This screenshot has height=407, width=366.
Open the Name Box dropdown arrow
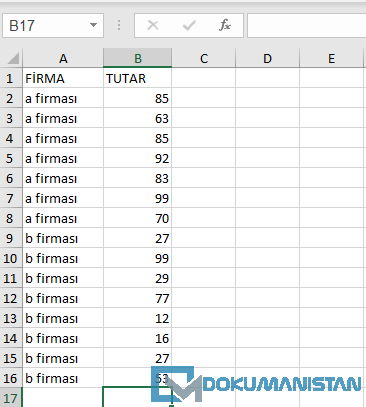coord(93,25)
